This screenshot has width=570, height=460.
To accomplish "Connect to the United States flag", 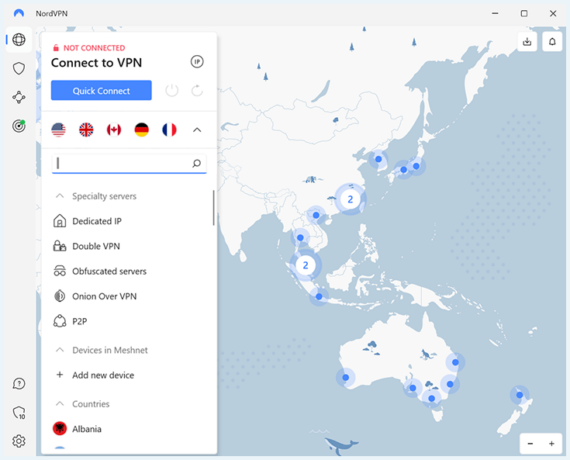I will pos(59,129).
